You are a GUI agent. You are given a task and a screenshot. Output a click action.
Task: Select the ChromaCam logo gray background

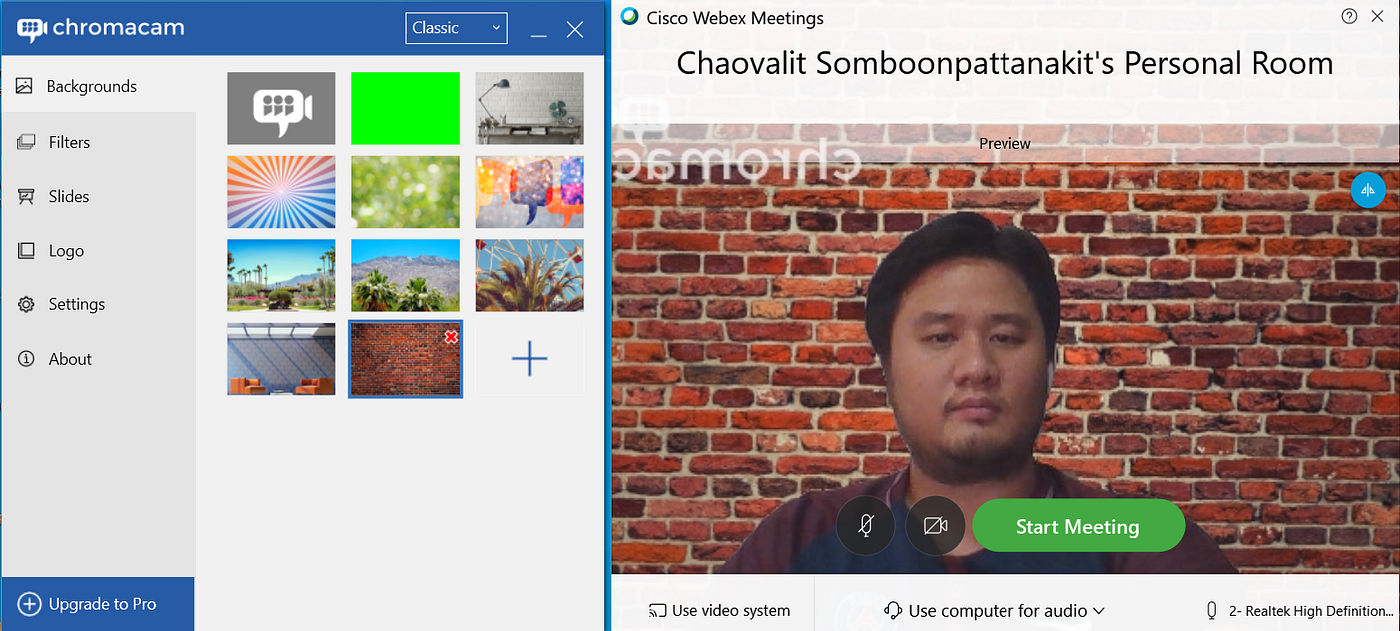pos(281,108)
